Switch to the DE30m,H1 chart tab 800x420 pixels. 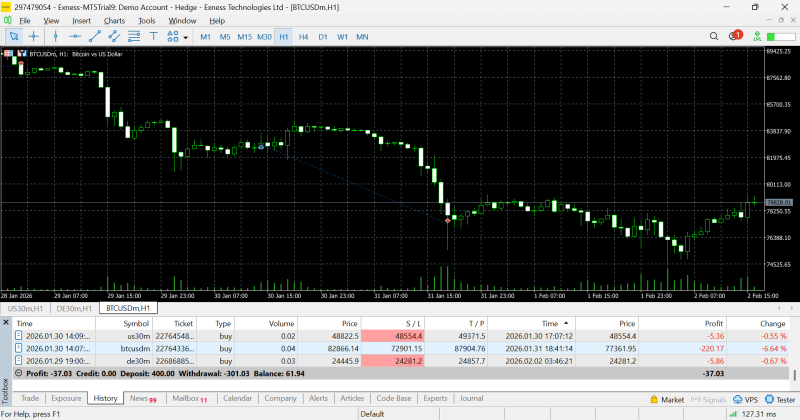[x=74, y=308]
